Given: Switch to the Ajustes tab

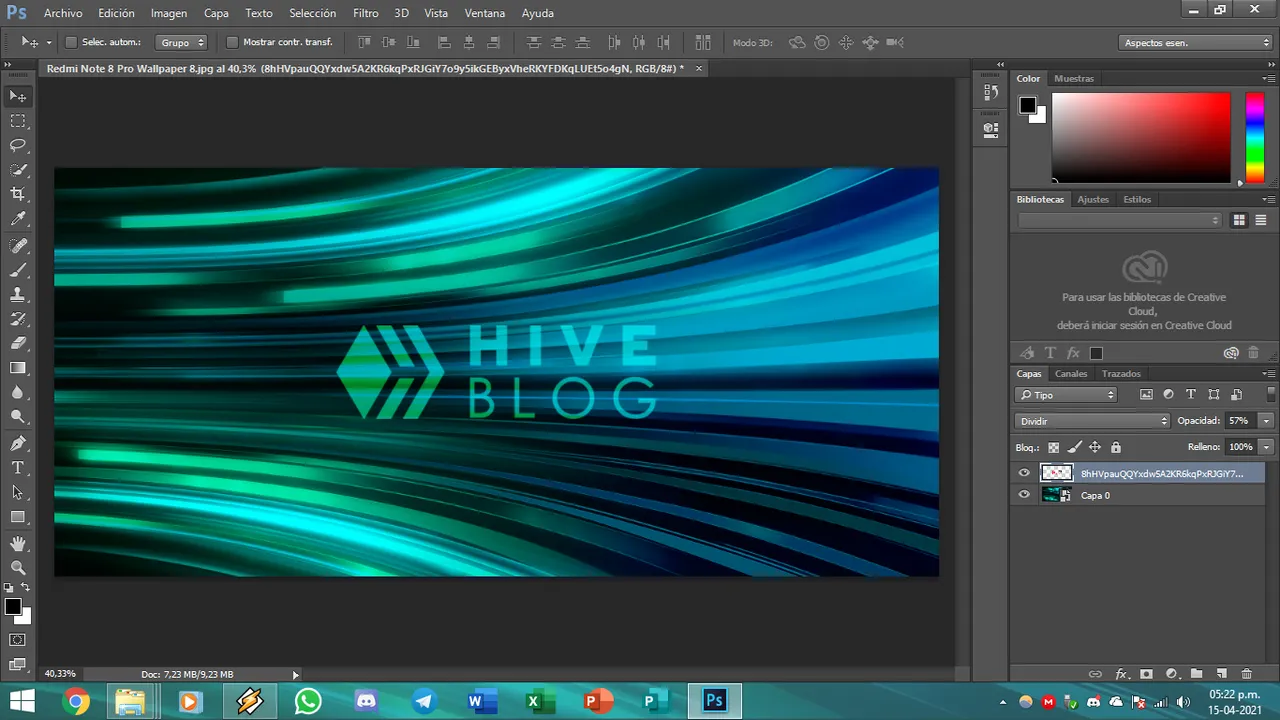Looking at the screenshot, I should coord(1093,199).
